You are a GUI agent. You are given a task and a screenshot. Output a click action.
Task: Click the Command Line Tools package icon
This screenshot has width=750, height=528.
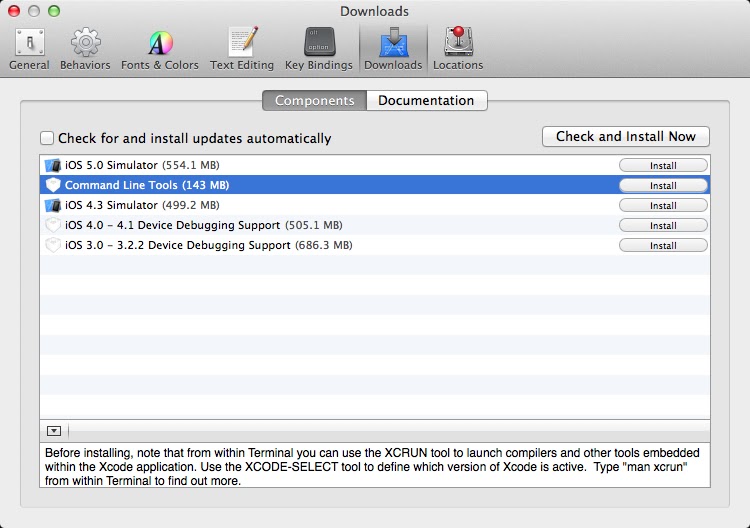tap(53, 185)
